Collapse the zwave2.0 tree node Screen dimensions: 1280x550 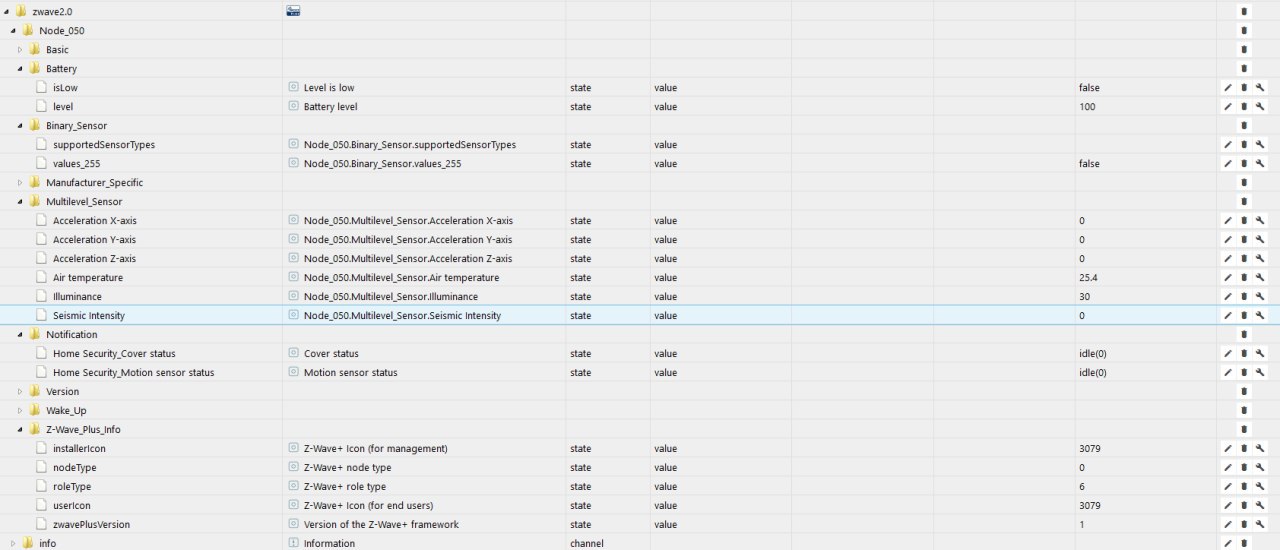(7, 12)
